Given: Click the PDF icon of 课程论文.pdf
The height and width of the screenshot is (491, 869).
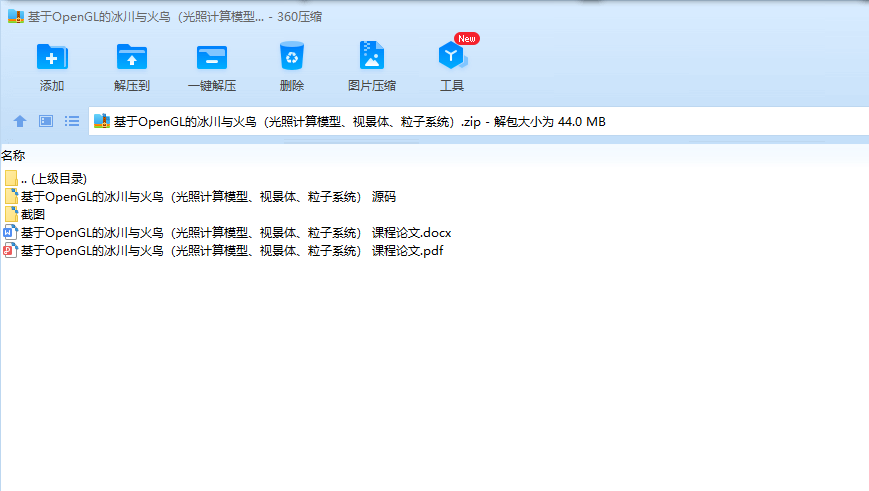Looking at the screenshot, I should 11,250.
